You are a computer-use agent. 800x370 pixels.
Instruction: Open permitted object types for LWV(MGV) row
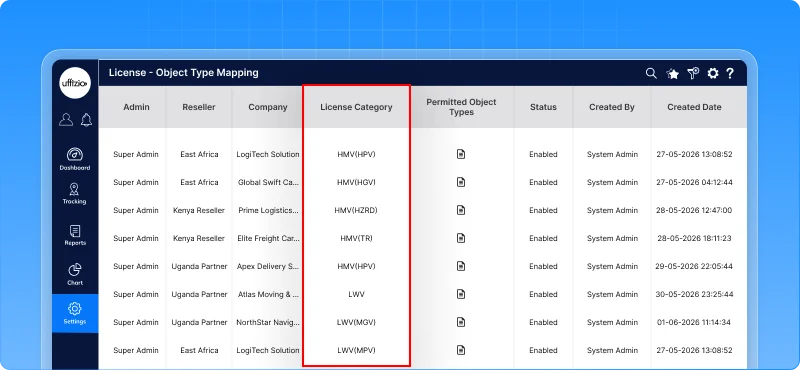461,323
